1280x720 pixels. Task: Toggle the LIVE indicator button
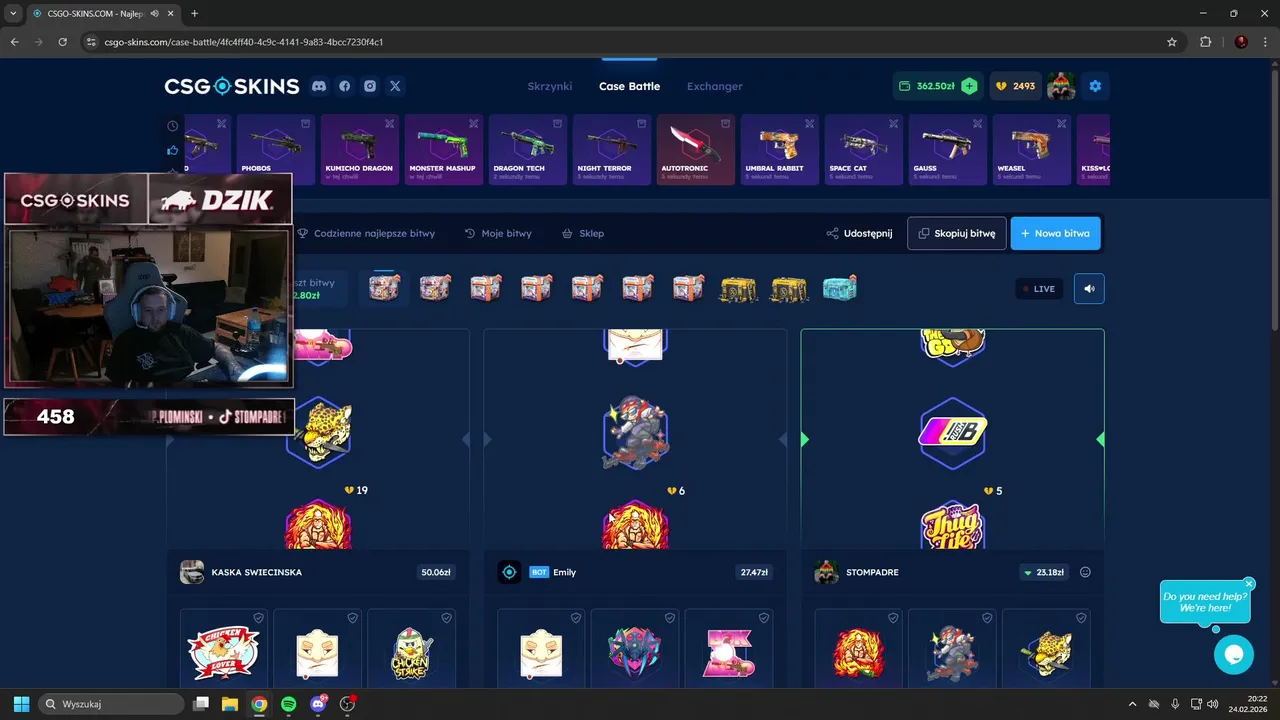(x=1039, y=288)
